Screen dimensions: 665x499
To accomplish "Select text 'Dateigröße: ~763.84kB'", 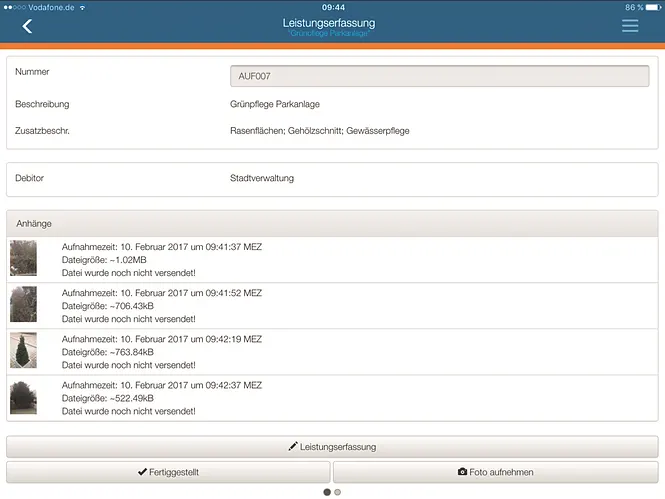I will coord(108,352).
